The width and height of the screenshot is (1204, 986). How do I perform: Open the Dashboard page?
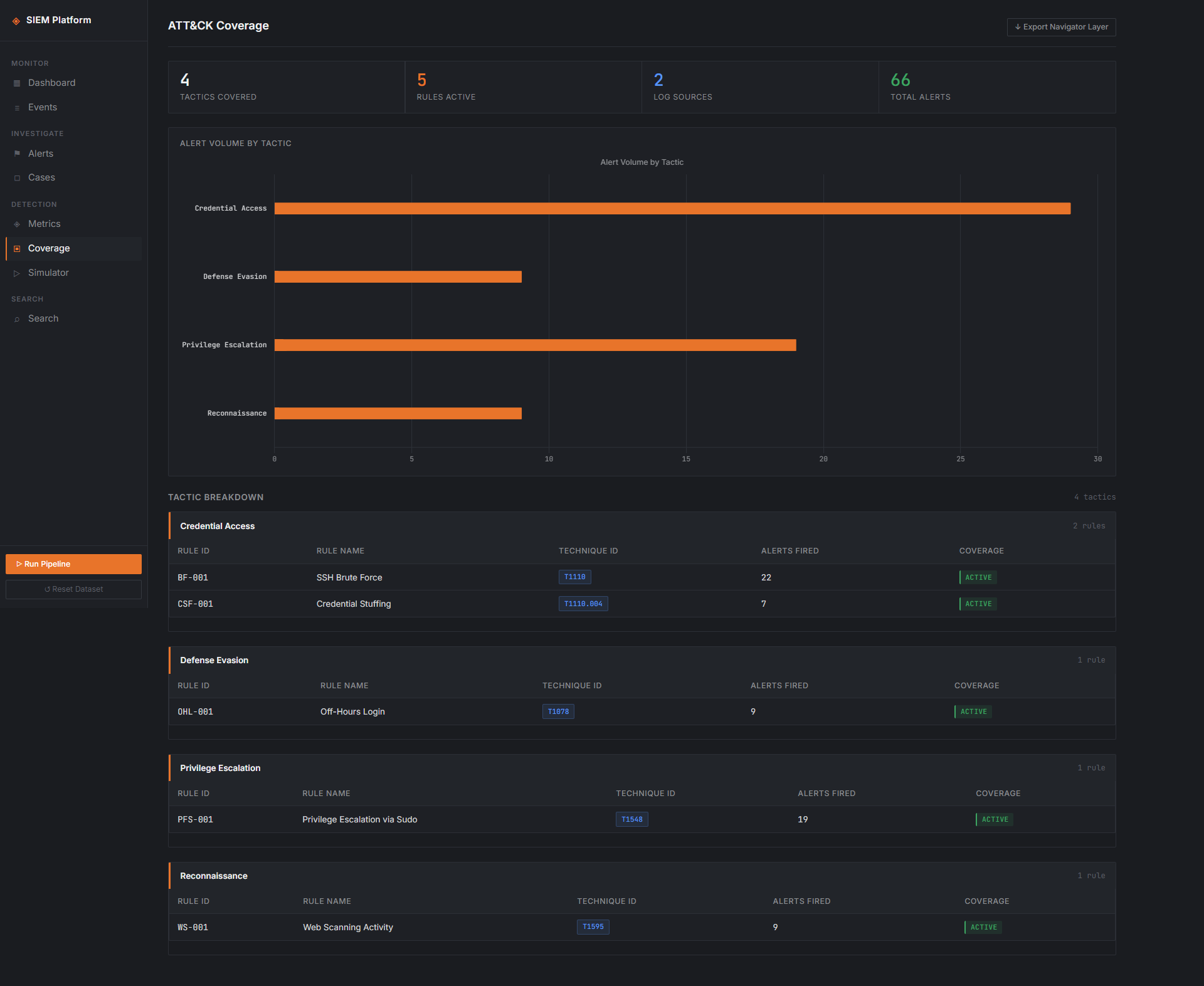73,83
